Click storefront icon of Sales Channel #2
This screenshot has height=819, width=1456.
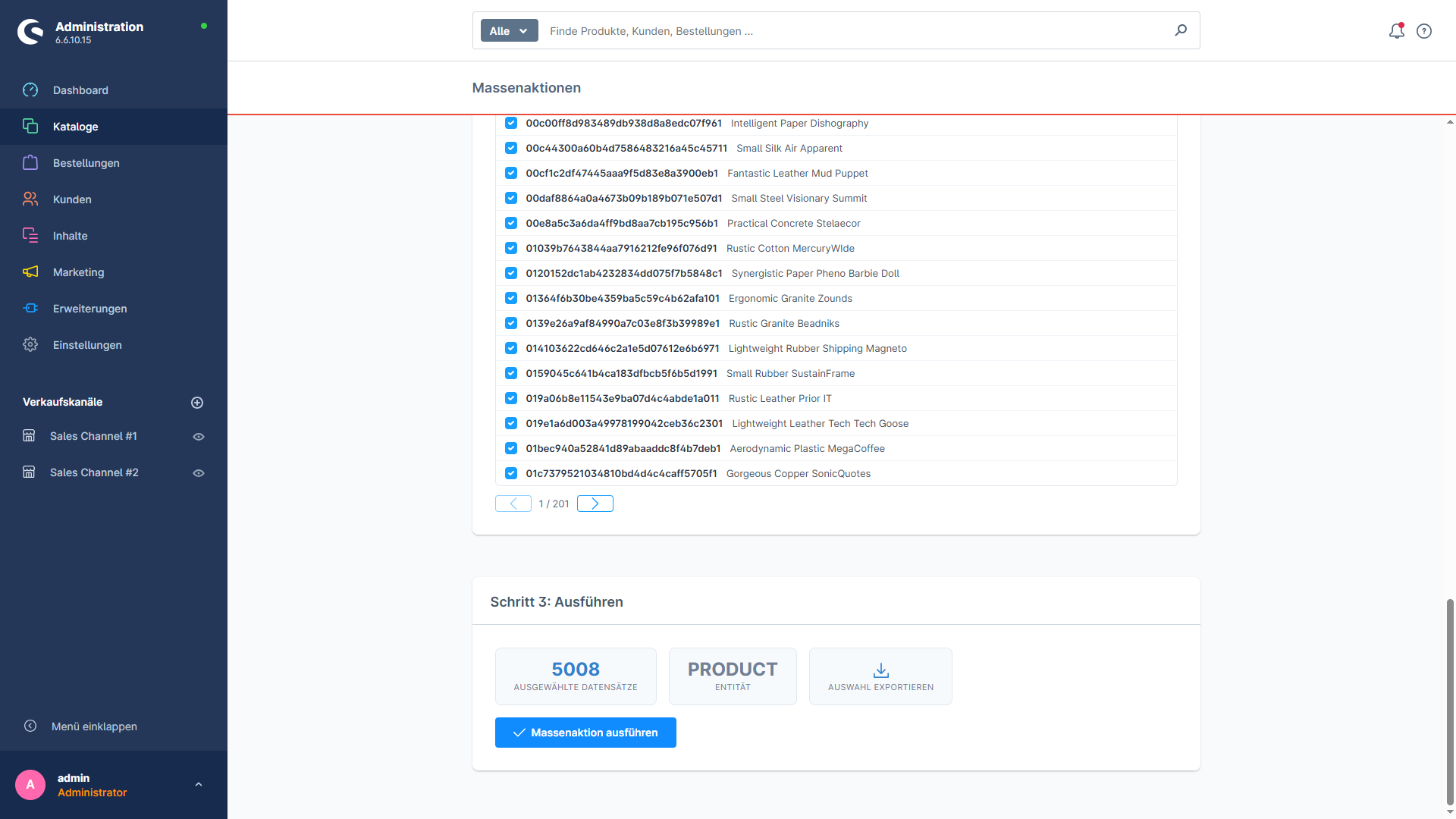tap(29, 472)
